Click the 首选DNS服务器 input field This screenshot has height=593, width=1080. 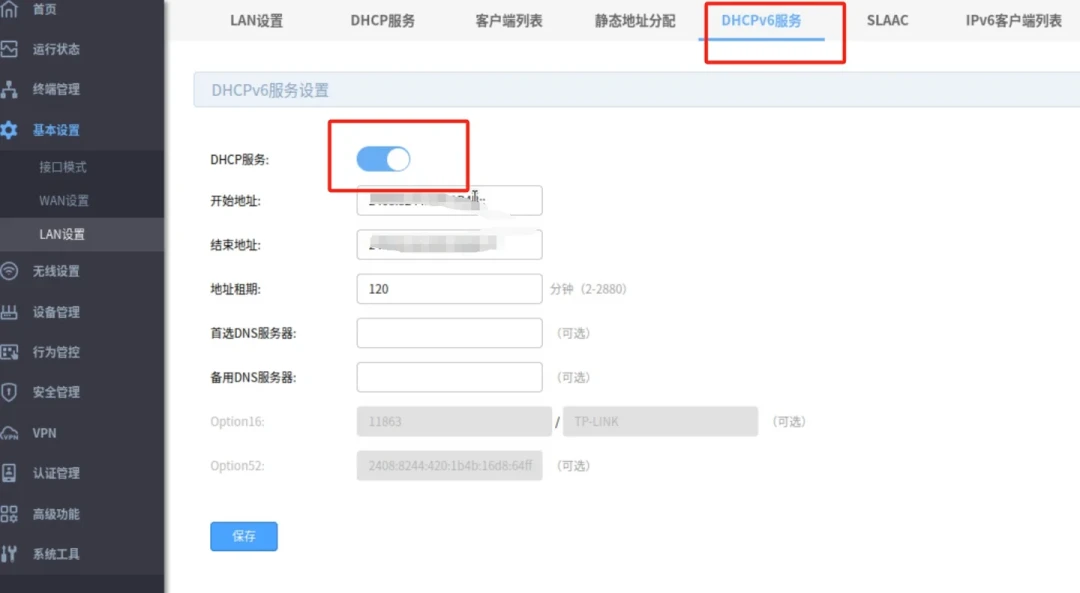(x=449, y=333)
